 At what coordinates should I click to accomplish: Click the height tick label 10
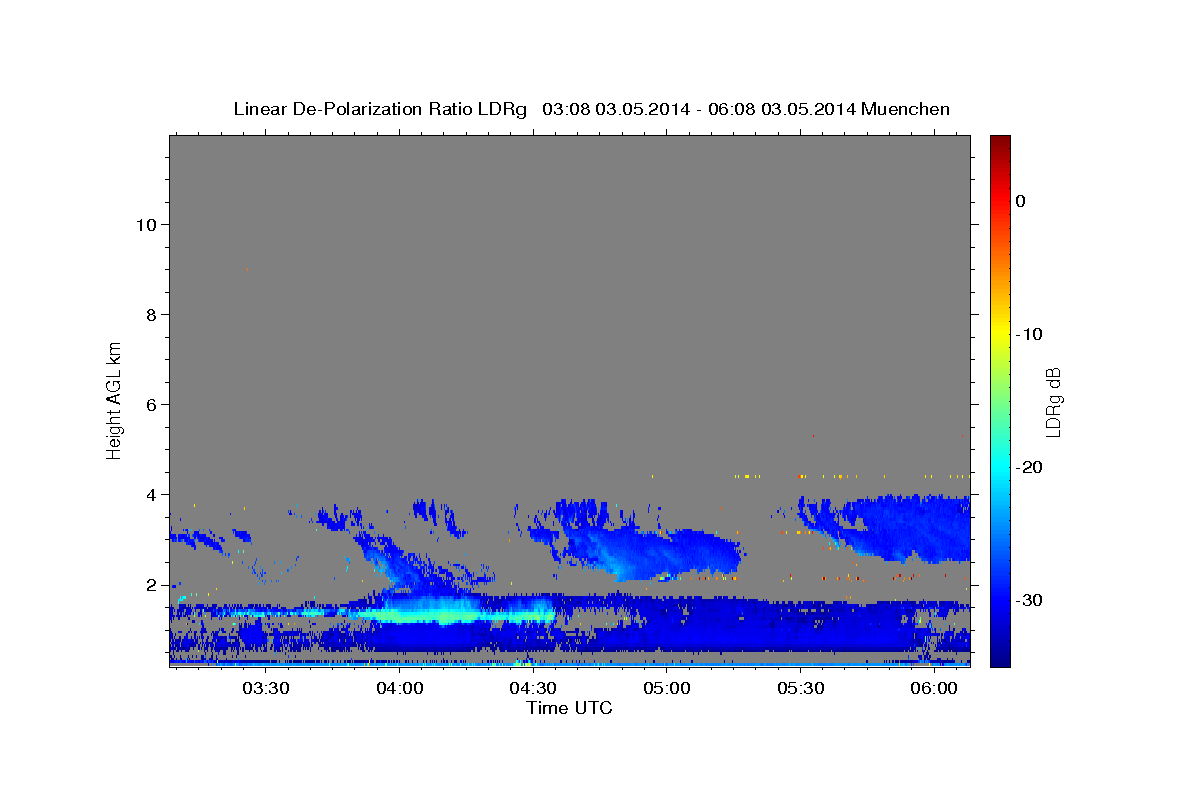tap(145, 225)
